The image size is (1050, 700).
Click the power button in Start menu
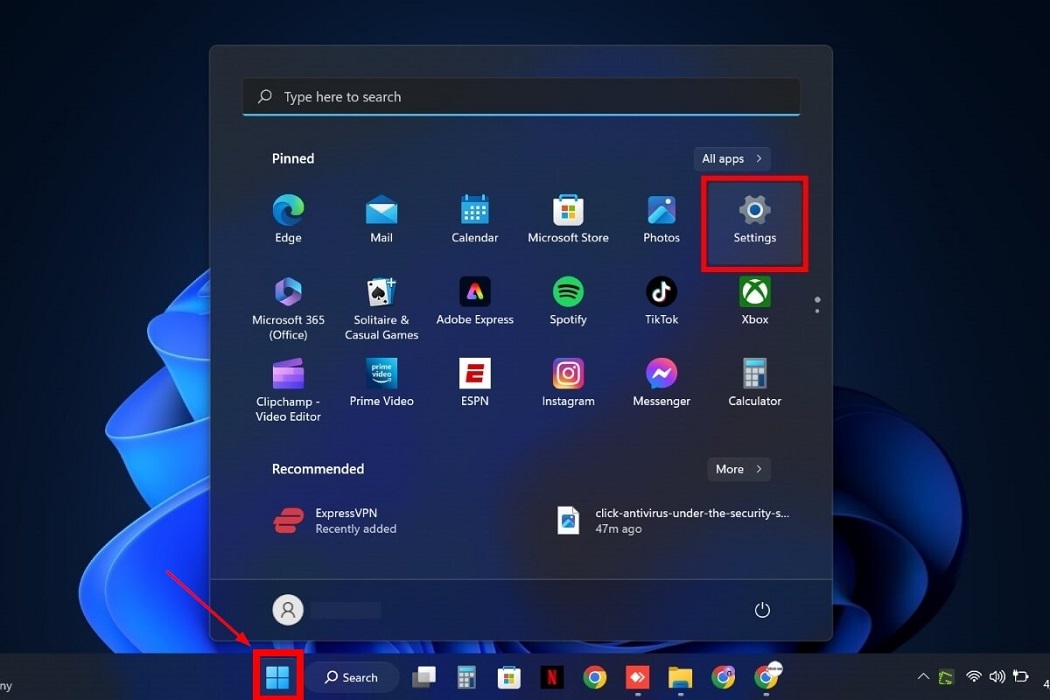[x=762, y=609]
